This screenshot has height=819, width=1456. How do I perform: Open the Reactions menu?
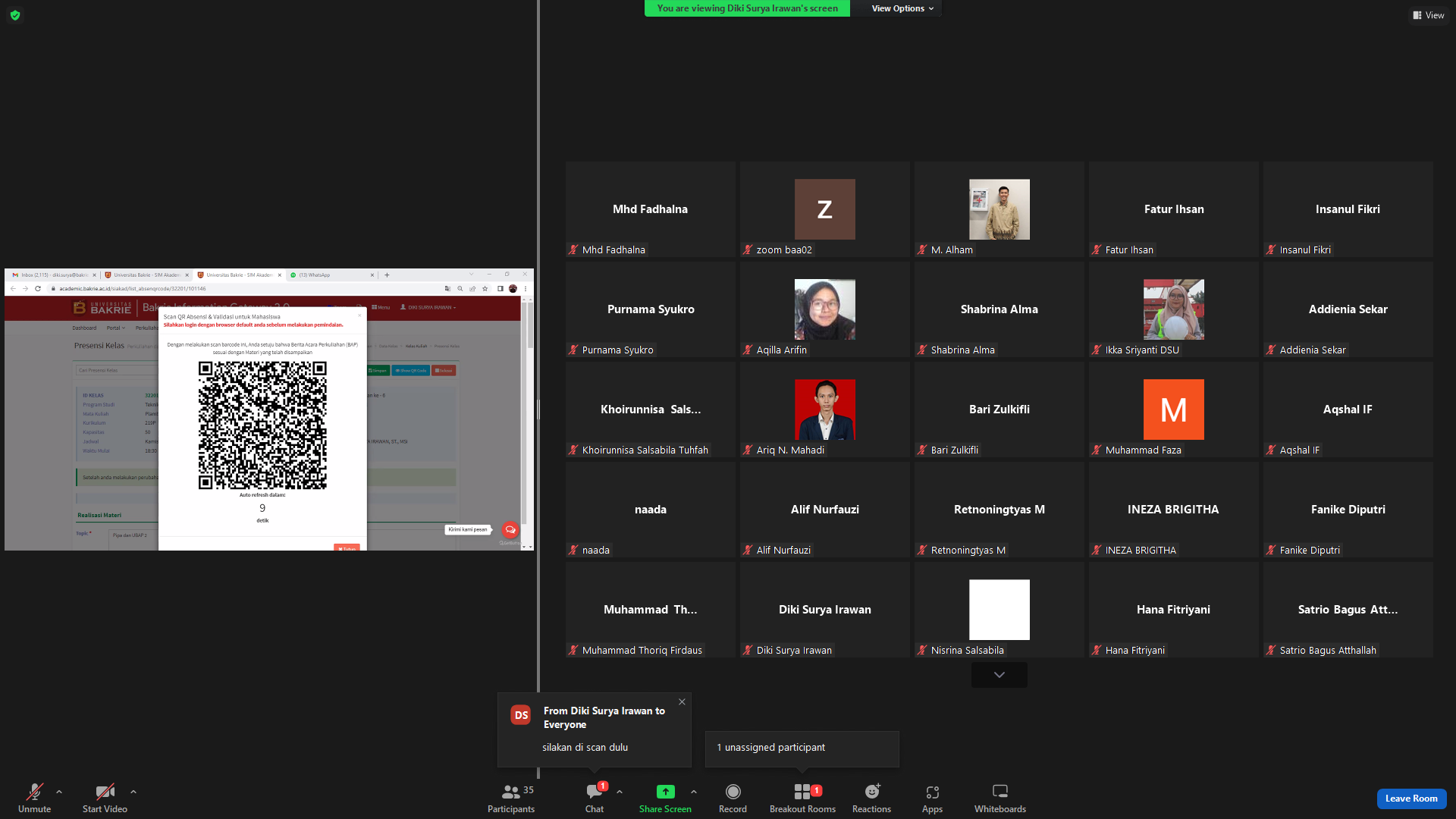(871, 798)
